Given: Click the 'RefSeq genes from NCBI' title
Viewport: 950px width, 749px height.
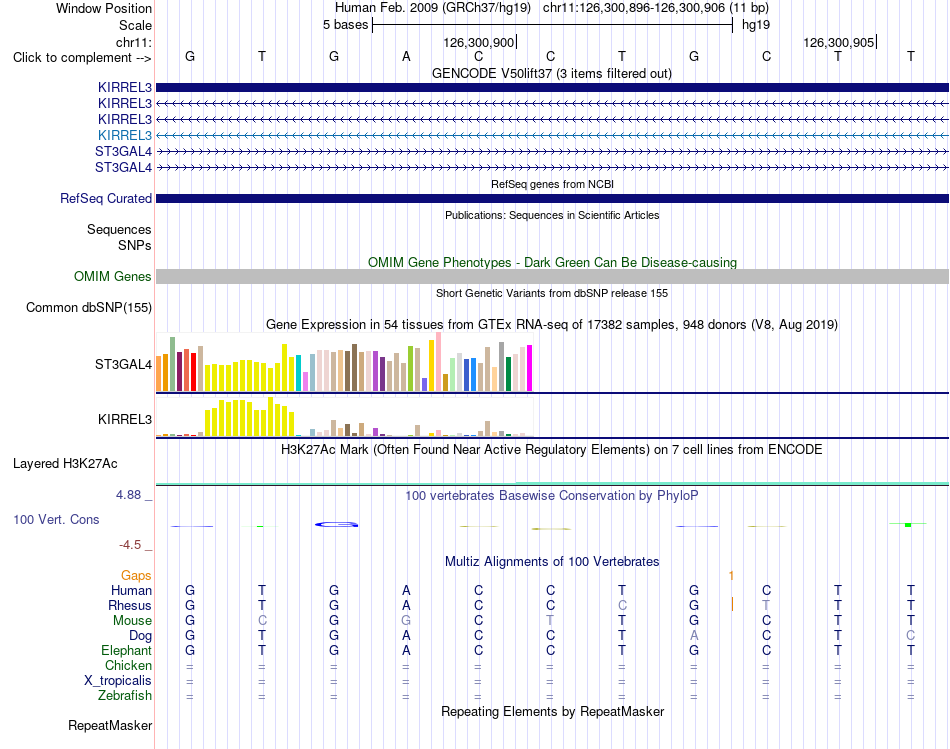Looking at the screenshot, I should (552, 184).
